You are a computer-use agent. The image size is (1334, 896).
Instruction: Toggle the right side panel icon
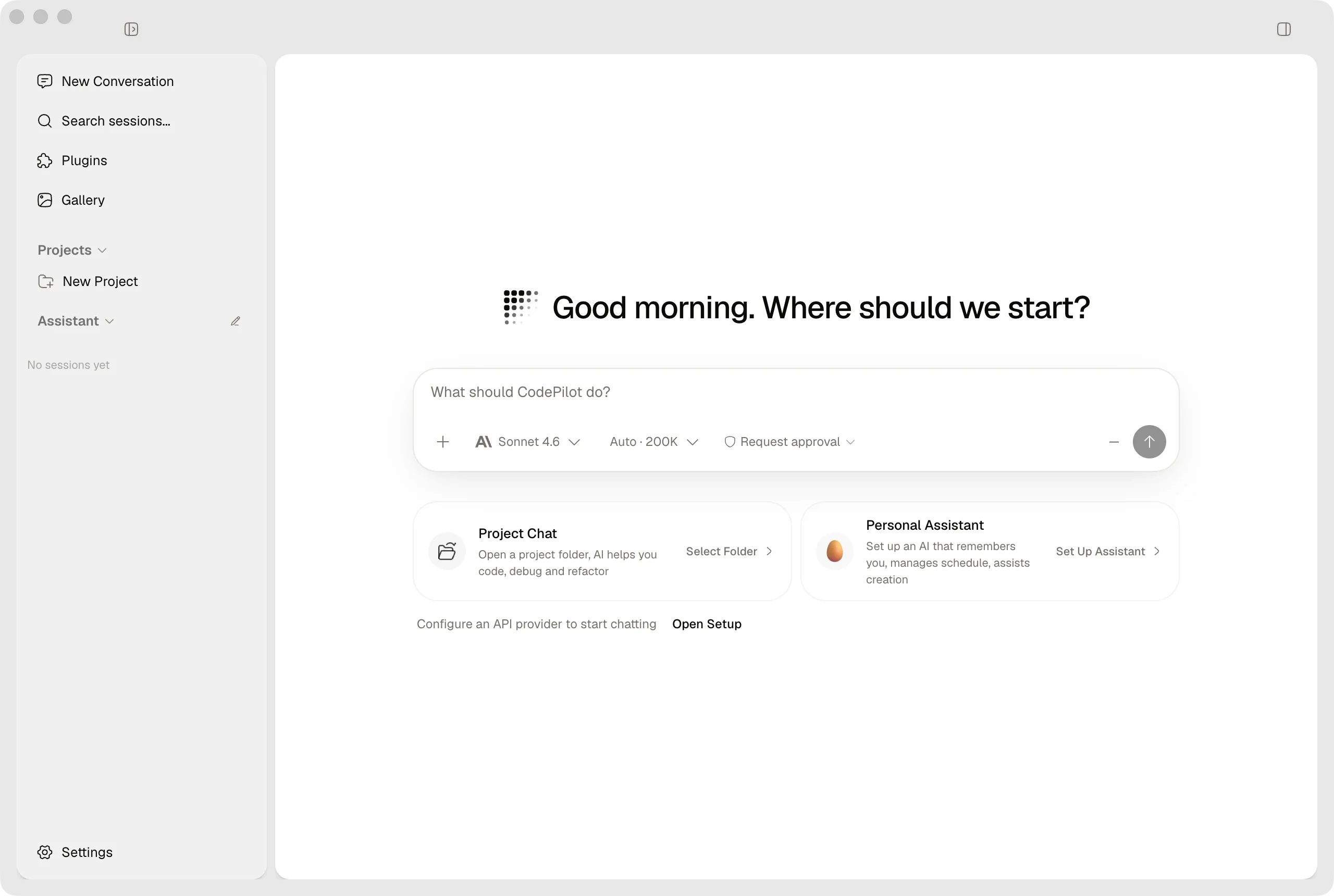click(x=1283, y=29)
